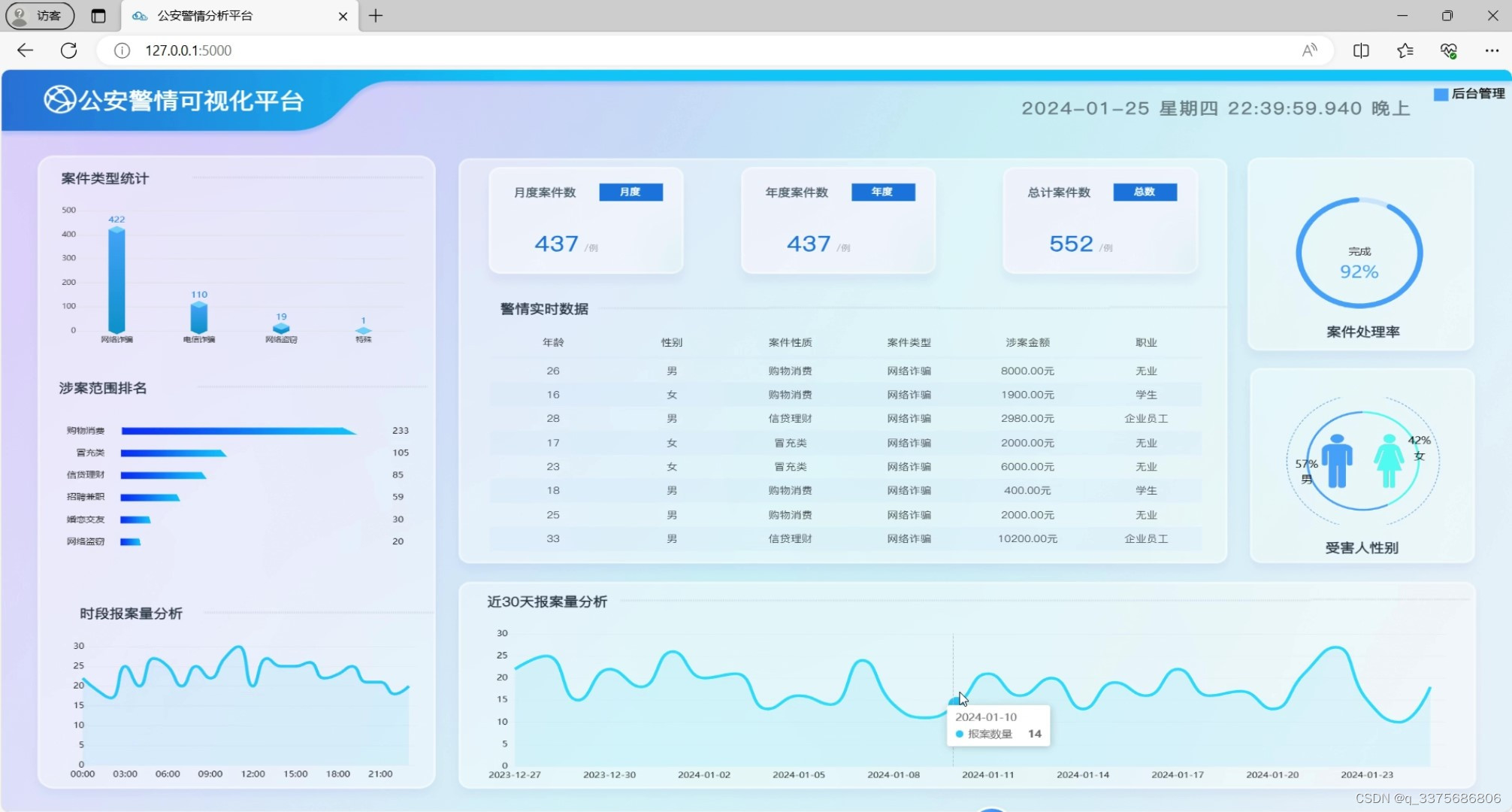Click site information icon in address bar

122,50
